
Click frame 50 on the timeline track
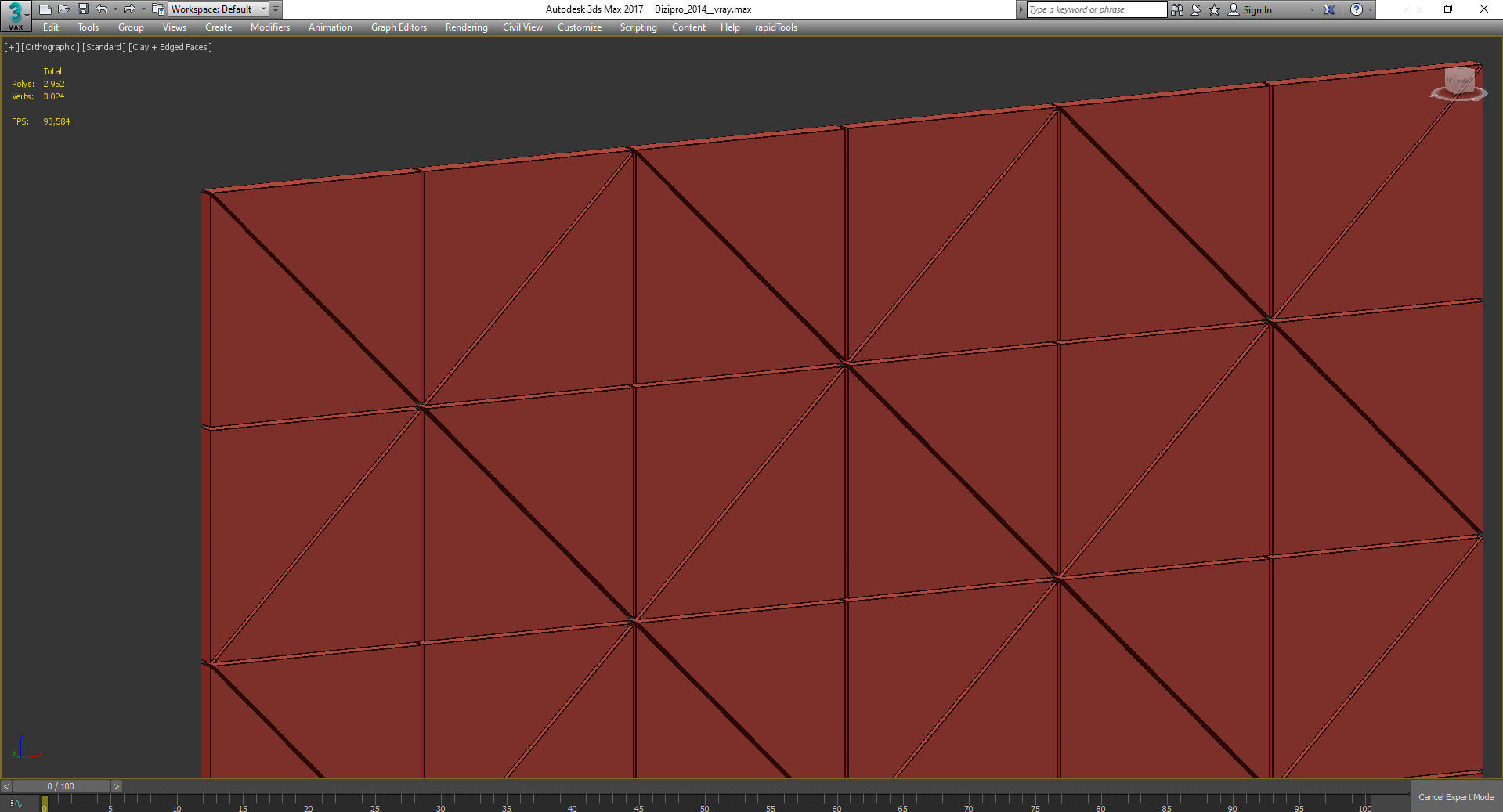(x=705, y=803)
